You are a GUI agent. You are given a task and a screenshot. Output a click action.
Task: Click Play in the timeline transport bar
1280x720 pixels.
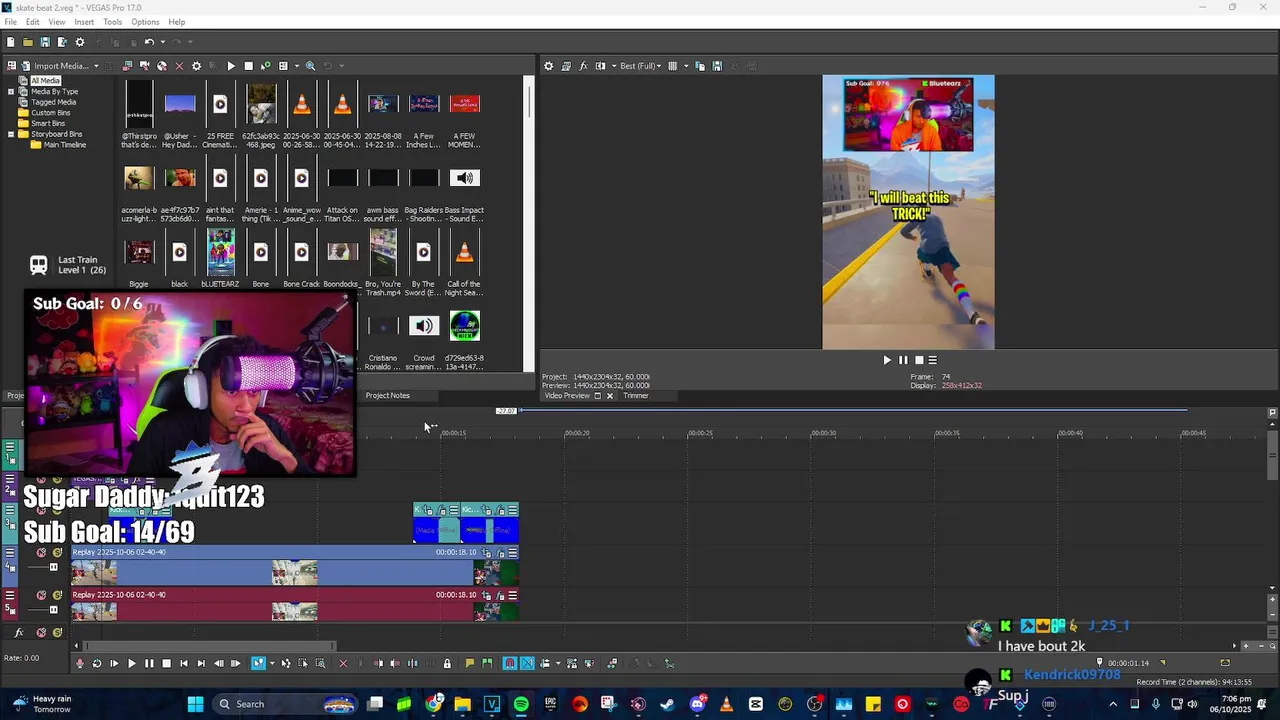131,663
